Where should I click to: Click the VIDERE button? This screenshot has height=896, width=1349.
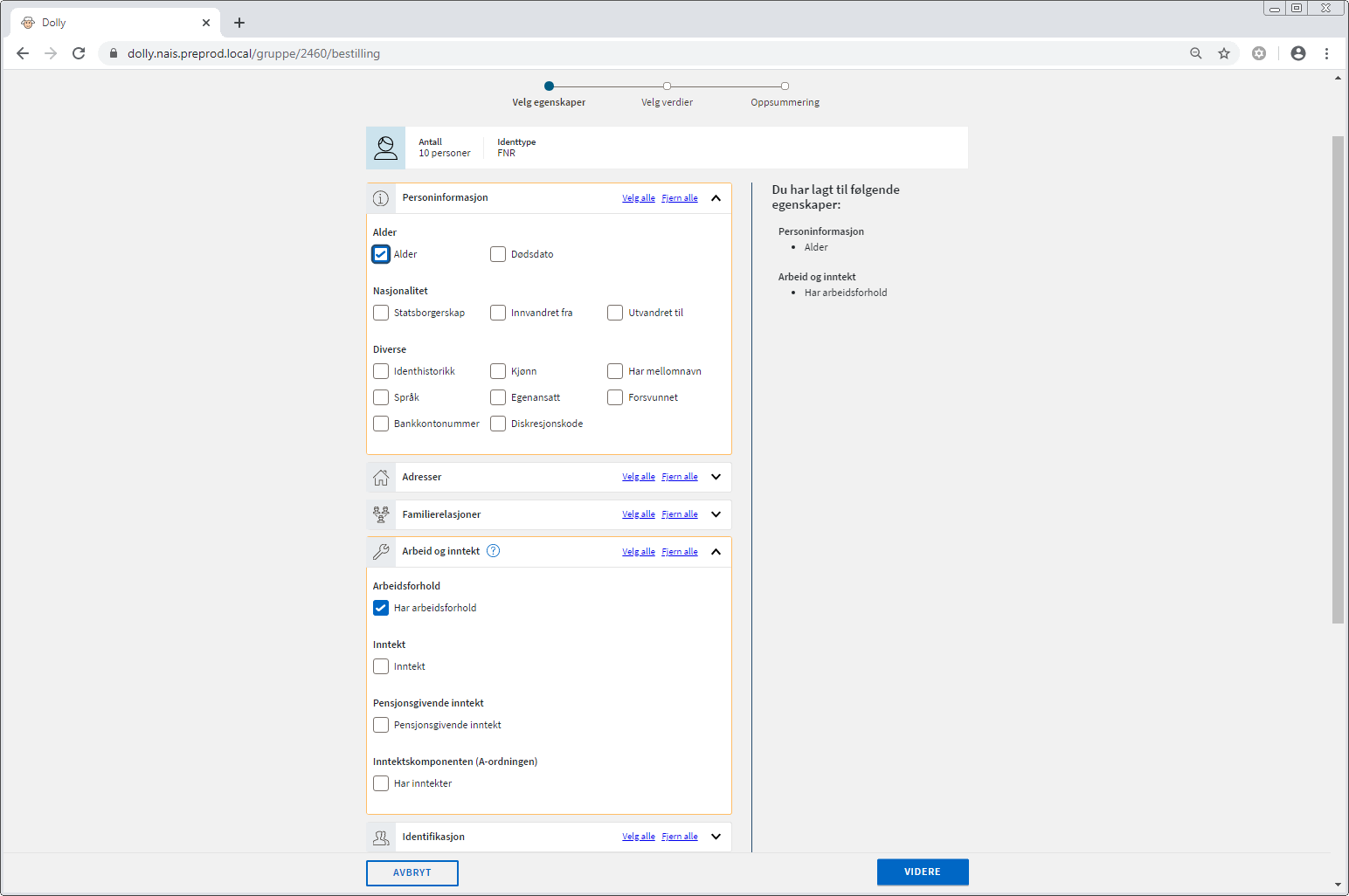923,872
